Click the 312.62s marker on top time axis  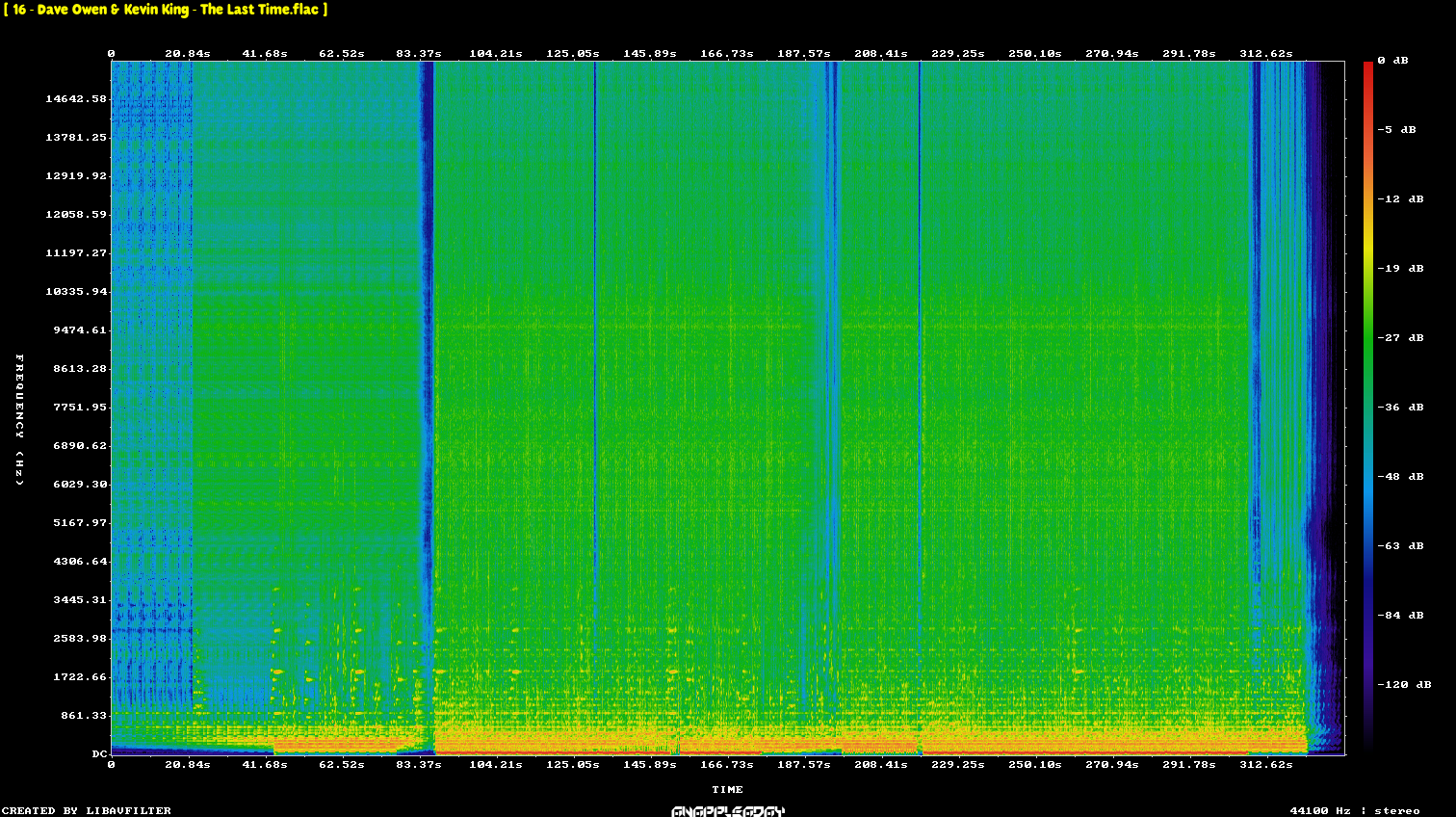1266,54
